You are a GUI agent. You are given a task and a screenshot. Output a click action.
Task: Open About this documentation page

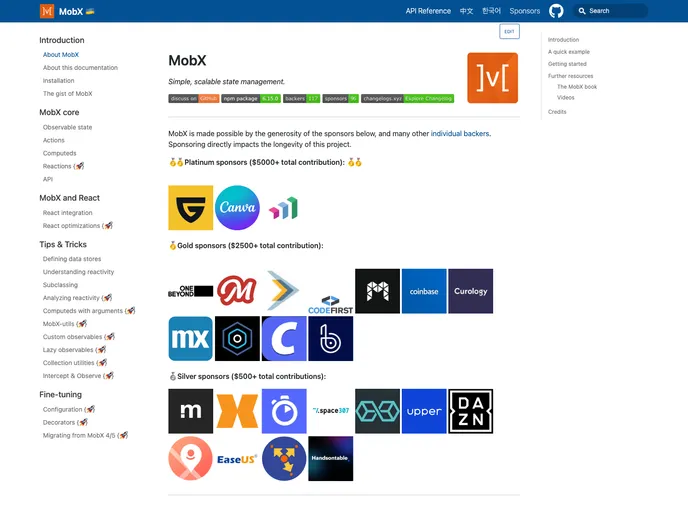coord(80,68)
